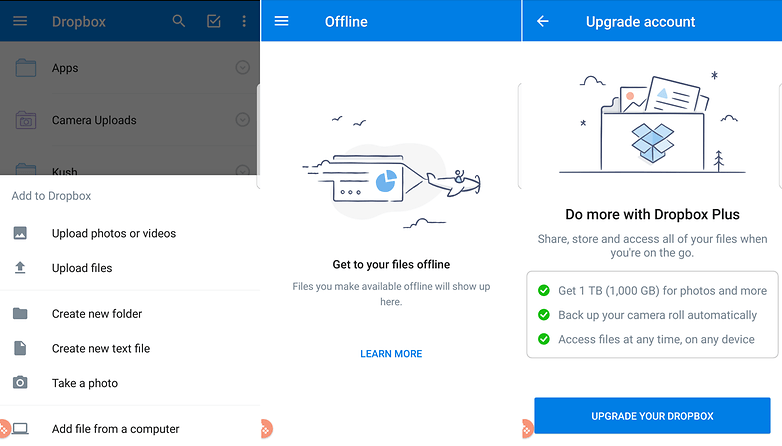
Task: Select the 'Get 1 TB (1,000 GB) for photos' text
Action: pyautogui.click(x=662, y=290)
